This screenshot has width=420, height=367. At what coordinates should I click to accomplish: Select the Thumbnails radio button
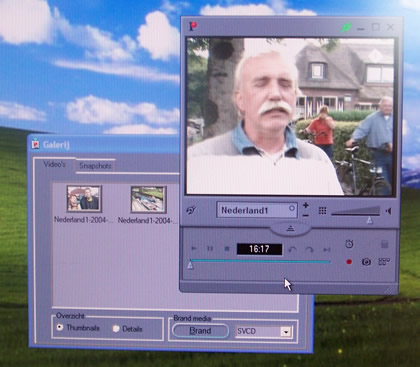pyautogui.click(x=60, y=327)
